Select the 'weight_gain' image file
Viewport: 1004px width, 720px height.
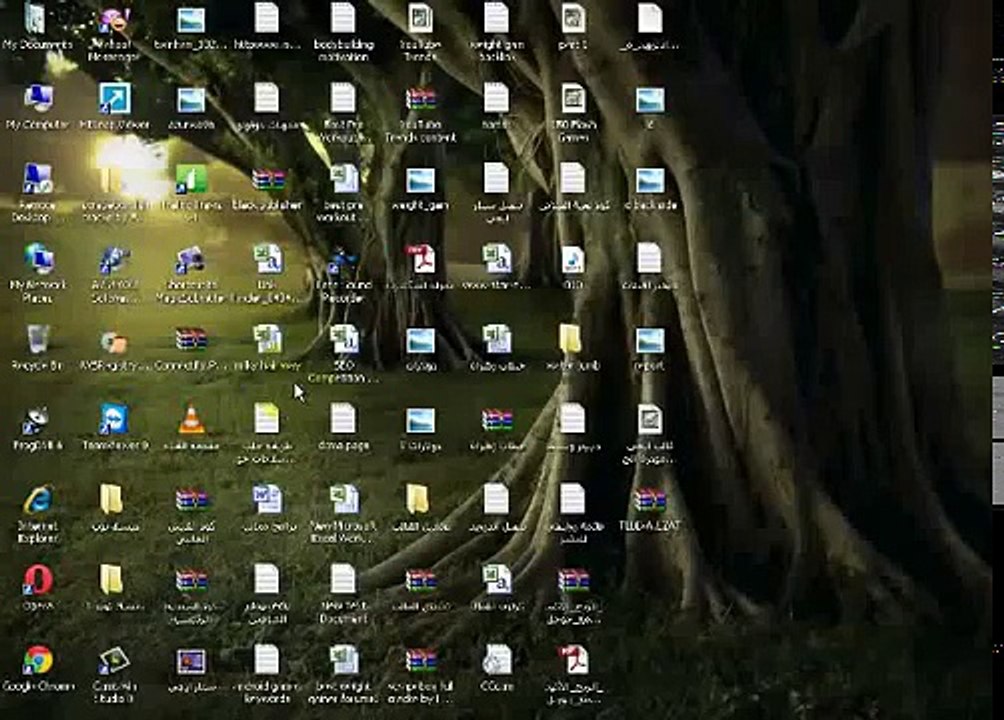tap(420, 180)
